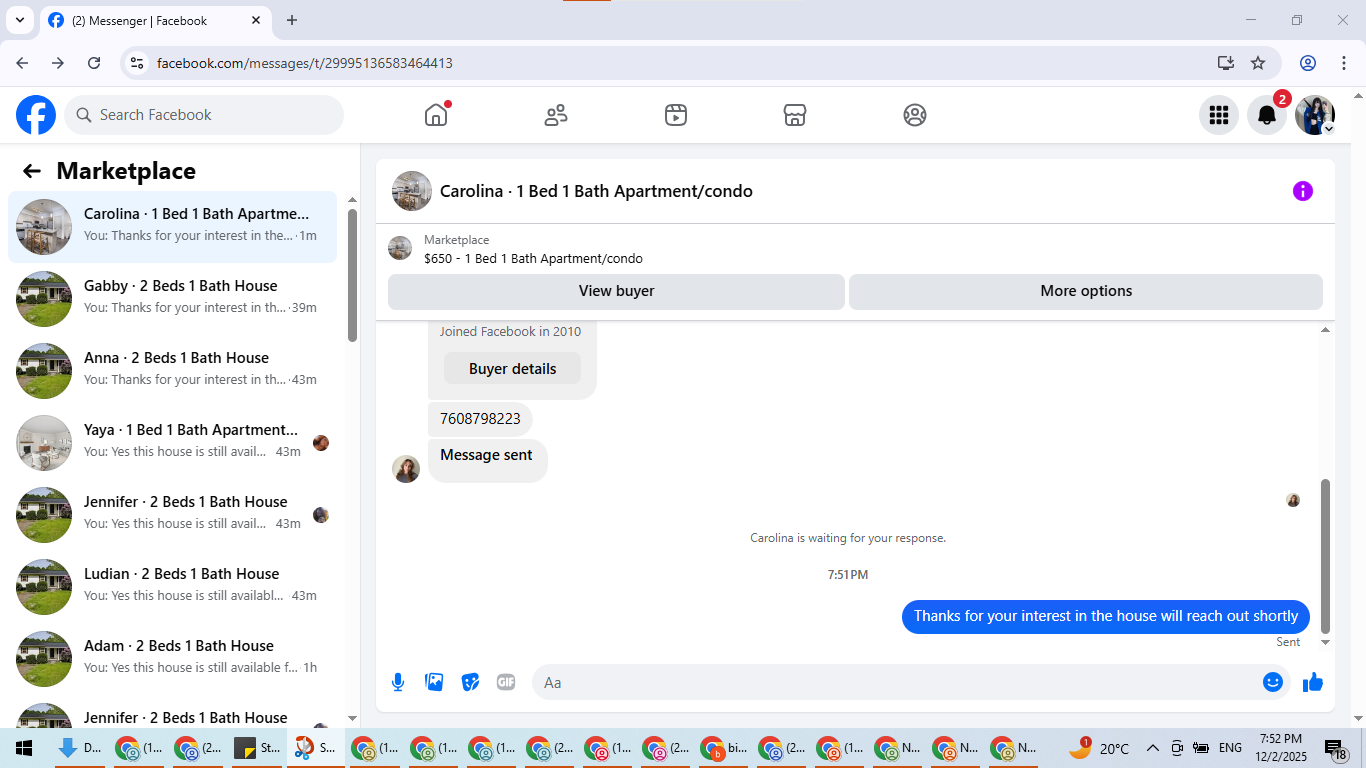Select the Messenger | Facebook tab
This screenshot has height=768, width=1366.
tap(154, 20)
